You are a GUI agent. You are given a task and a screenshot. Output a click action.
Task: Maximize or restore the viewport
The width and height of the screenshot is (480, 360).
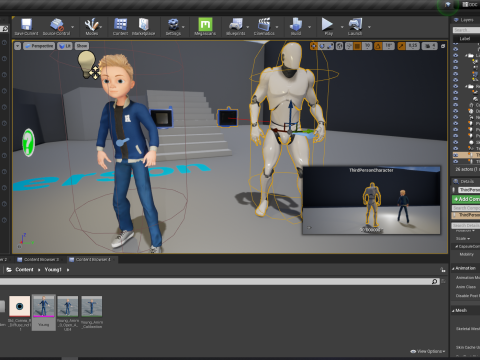pyautogui.click(x=443, y=46)
